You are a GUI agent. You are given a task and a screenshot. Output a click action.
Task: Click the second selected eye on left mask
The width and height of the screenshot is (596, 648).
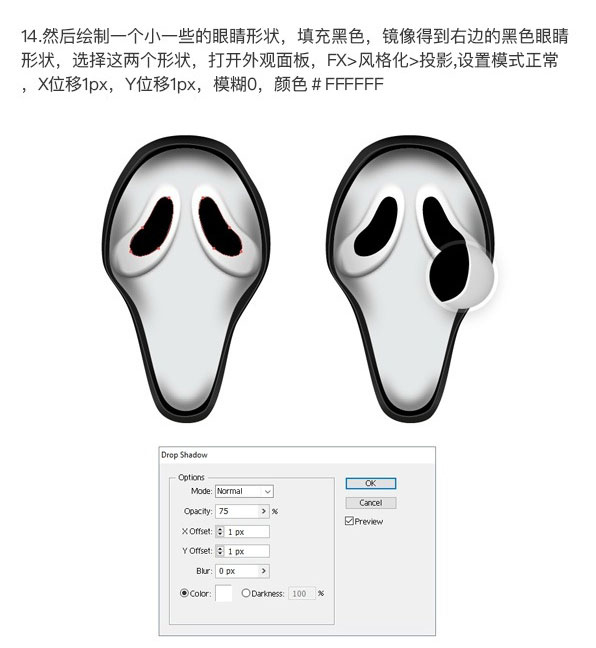[x=219, y=226]
